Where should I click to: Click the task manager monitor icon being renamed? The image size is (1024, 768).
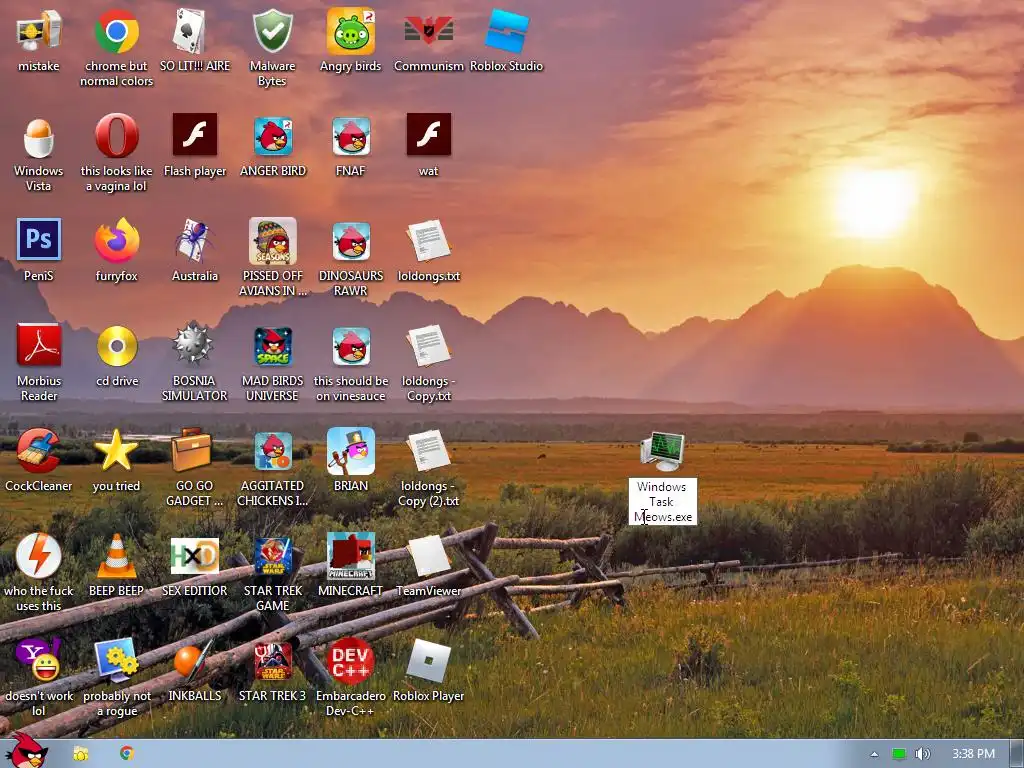point(662,451)
